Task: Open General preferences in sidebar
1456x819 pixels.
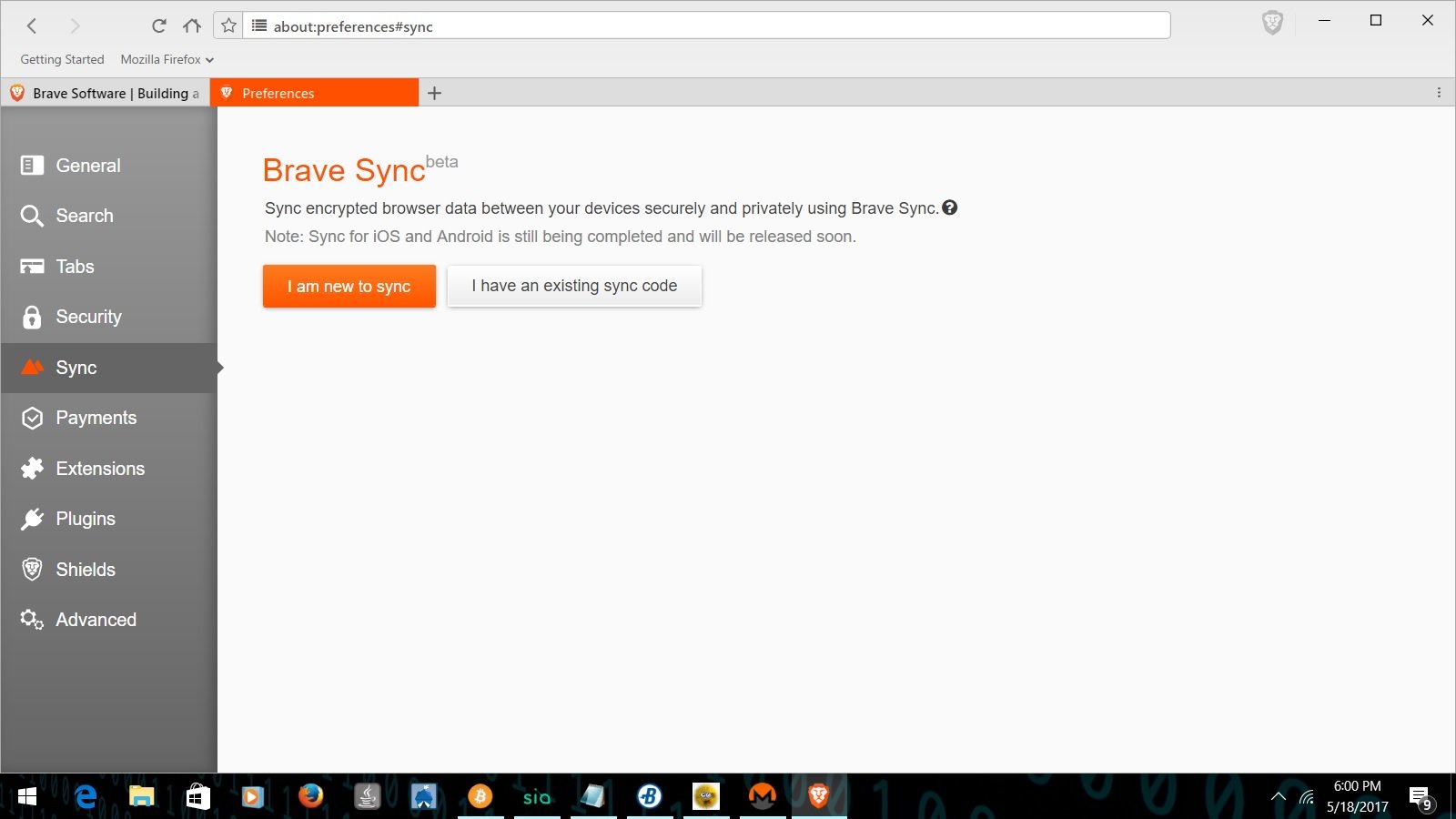Action: [x=109, y=166]
